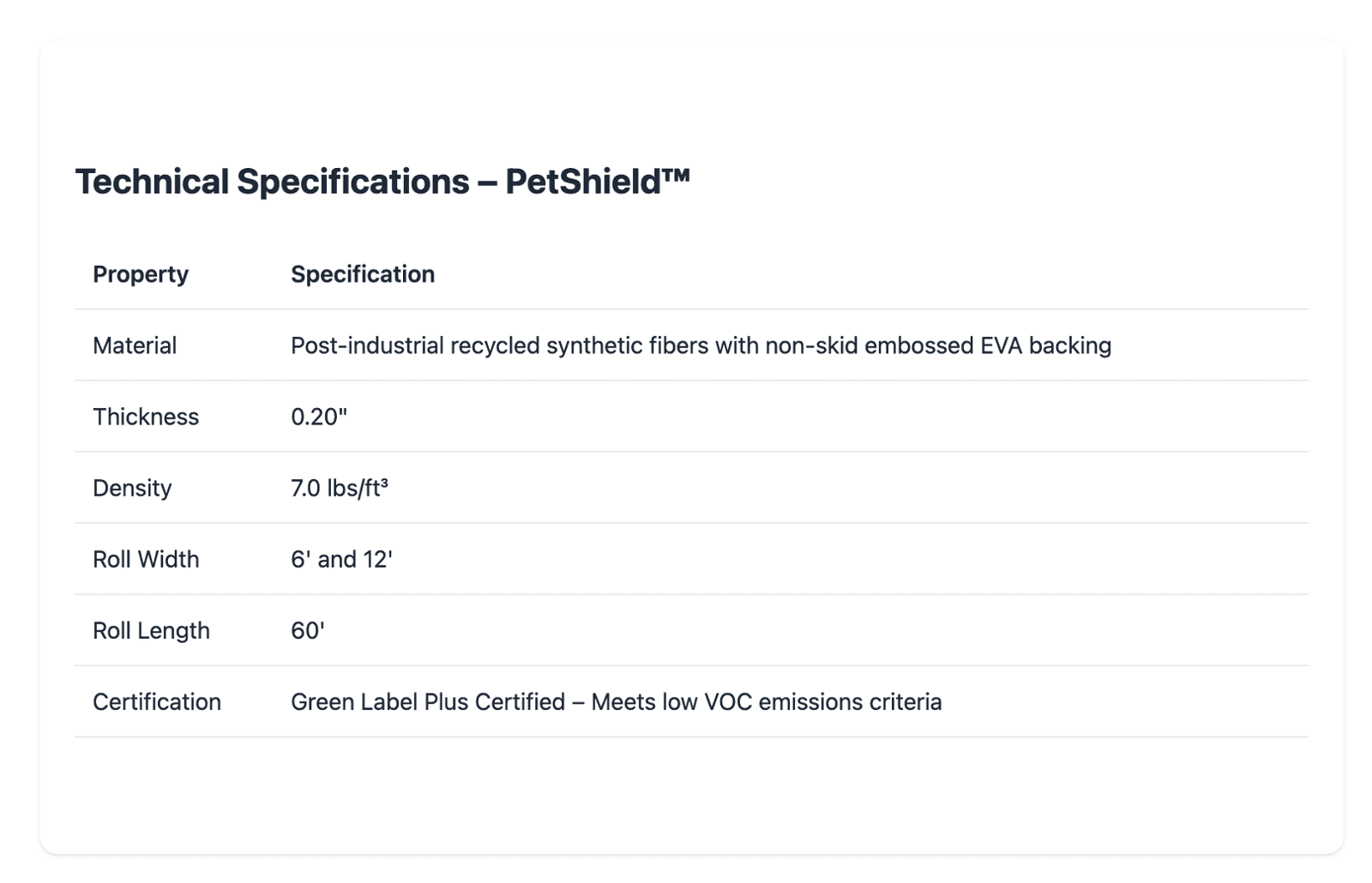Image resolution: width=1372 pixels, height=883 pixels.
Task: Click the superscript 3 in density unit
Action: coord(384,483)
